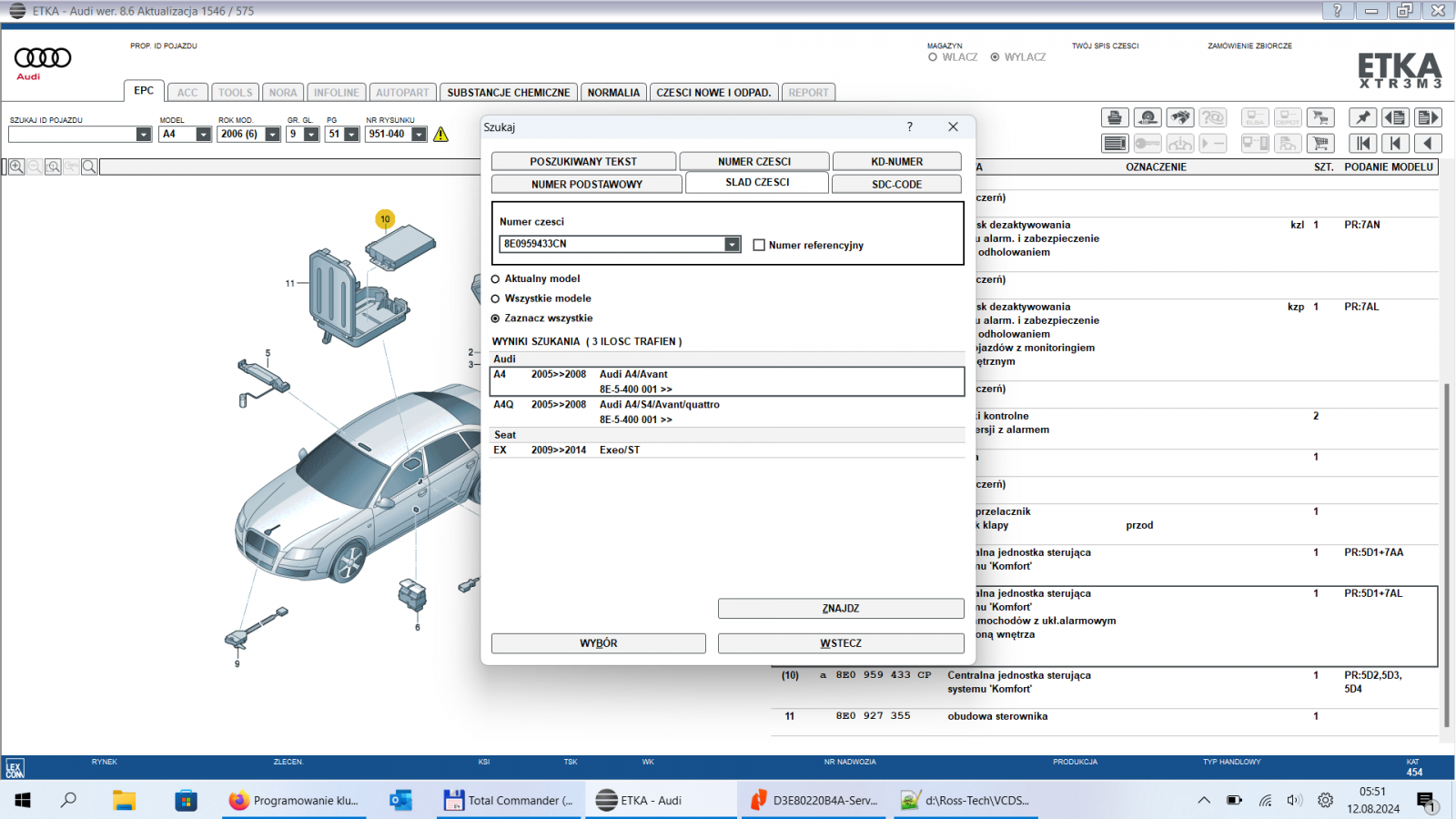
Task: Expand the Numer czesci dropdown
Action: point(733,244)
